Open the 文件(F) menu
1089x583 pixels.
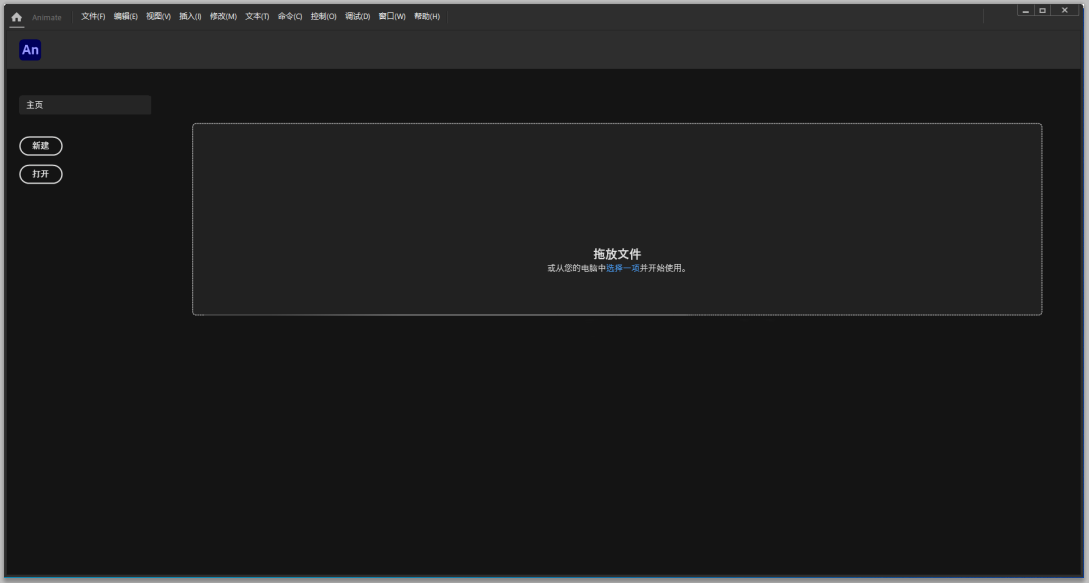tap(93, 17)
